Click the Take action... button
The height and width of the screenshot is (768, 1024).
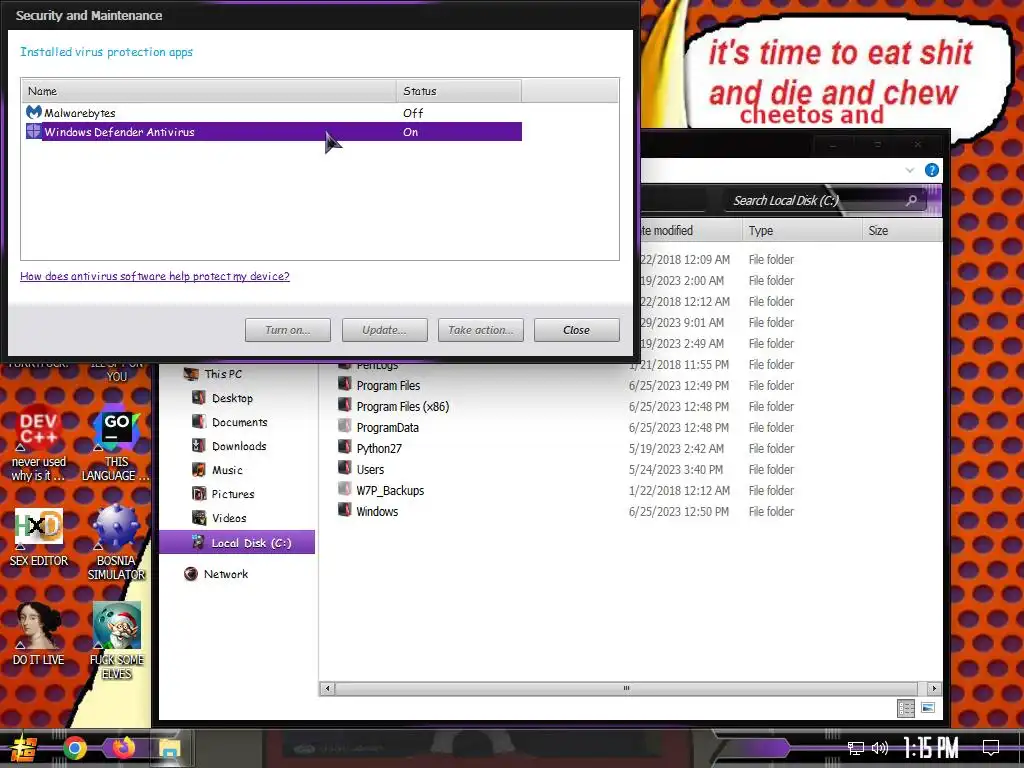pyautogui.click(x=481, y=330)
